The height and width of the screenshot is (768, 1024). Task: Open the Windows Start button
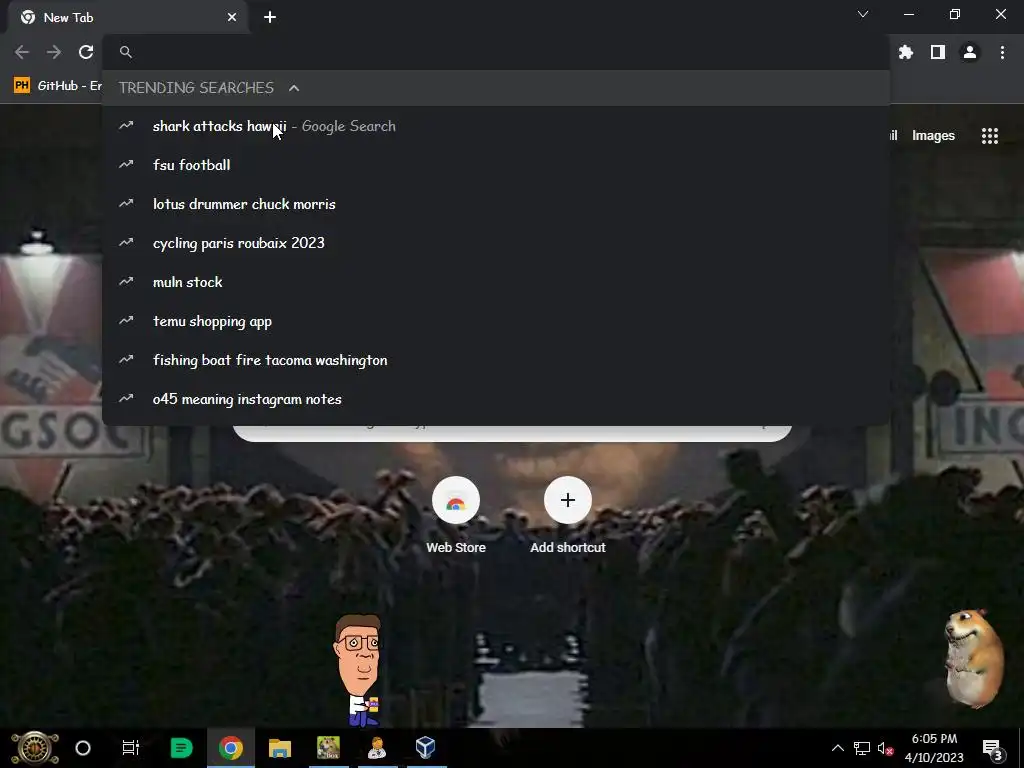[35, 748]
